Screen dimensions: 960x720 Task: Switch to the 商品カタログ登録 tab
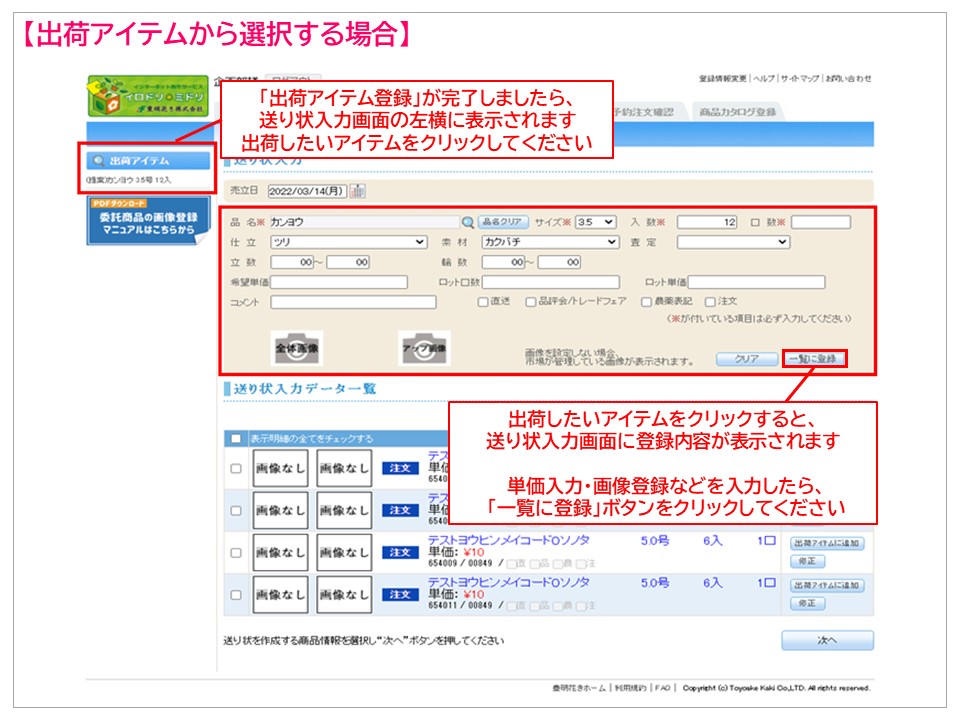[738, 112]
